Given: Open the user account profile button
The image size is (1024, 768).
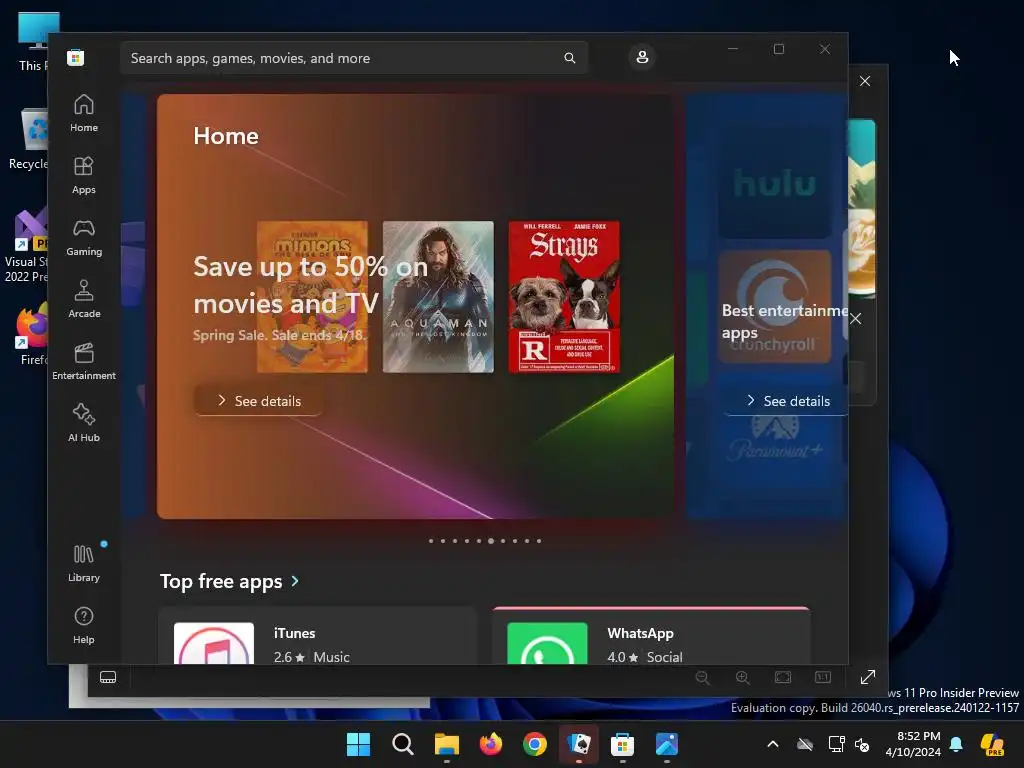Looking at the screenshot, I should (x=642, y=57).
